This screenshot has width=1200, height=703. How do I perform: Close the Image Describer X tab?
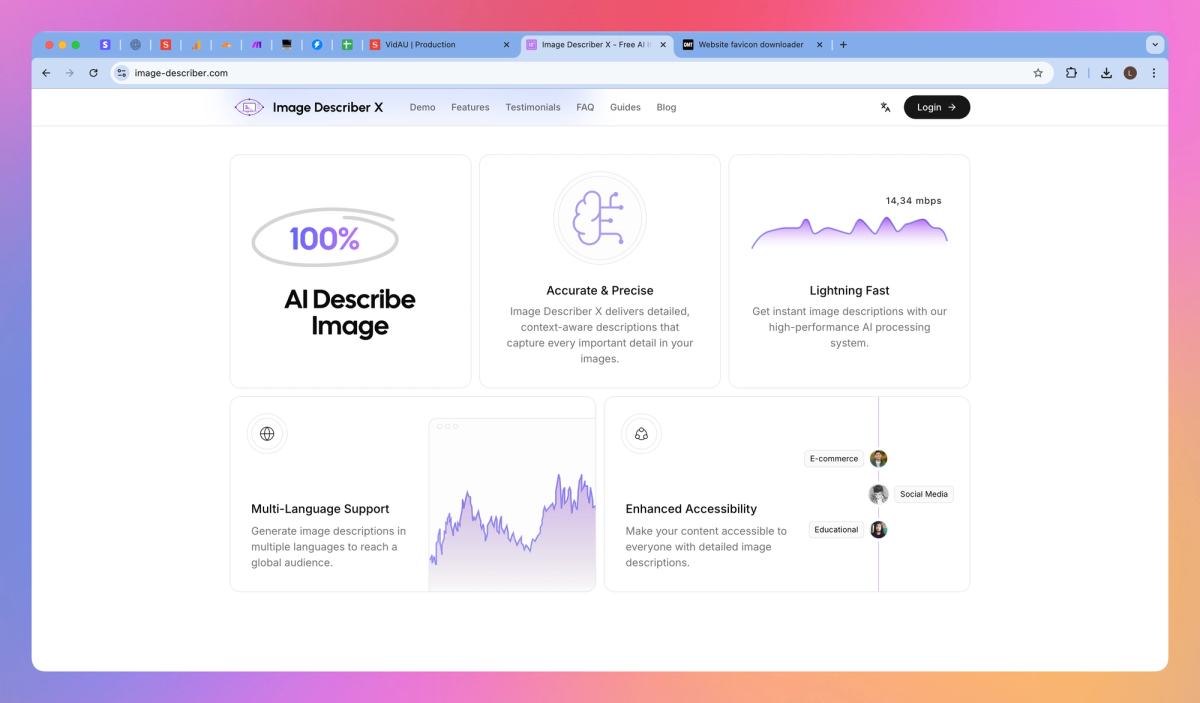(x=663, y=45)
